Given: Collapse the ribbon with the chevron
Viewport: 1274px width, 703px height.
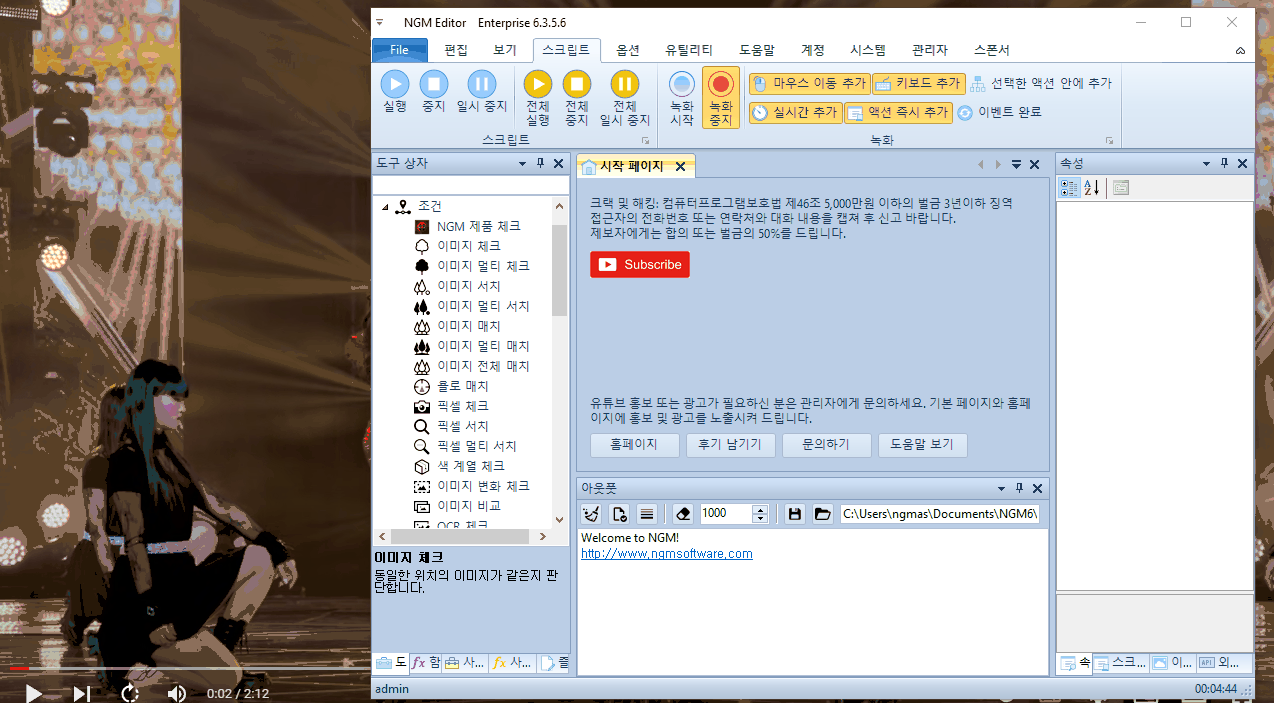Looking at the screenshot, I should click(1240, 50).
